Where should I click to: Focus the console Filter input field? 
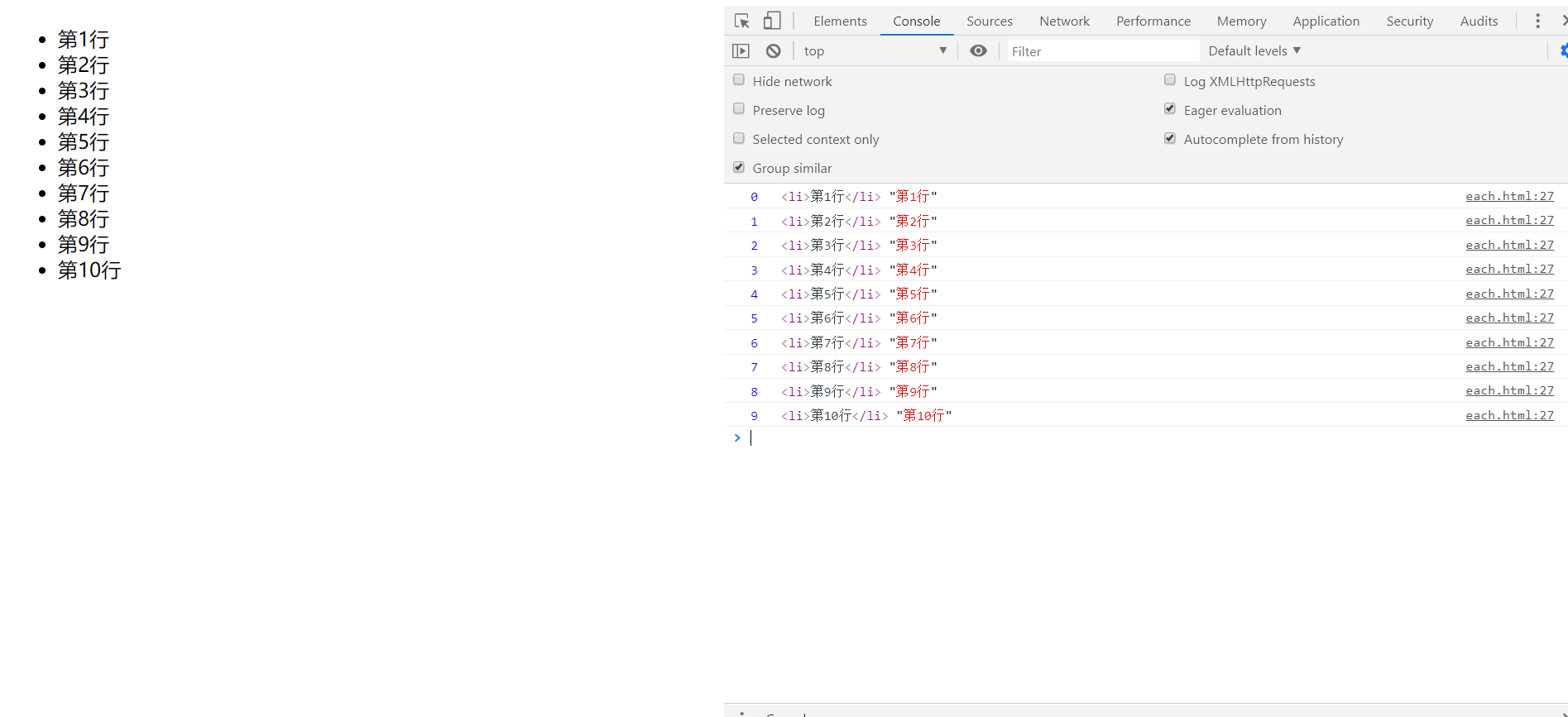pos(1101,51)
